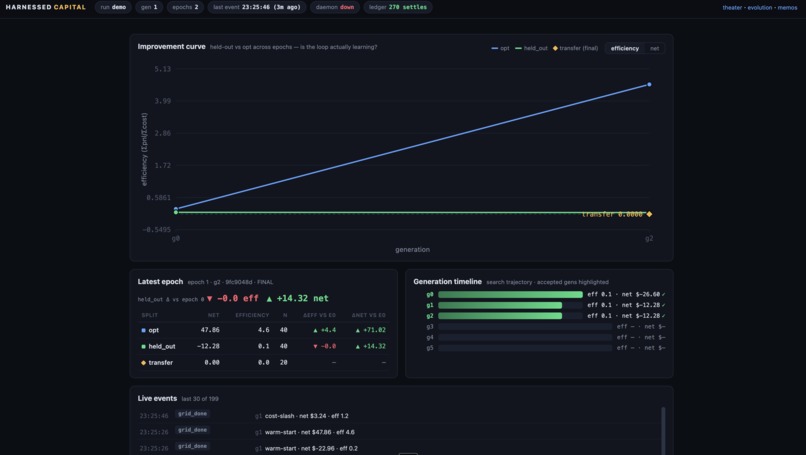Select the empty g5 generation row
This screenshot has width=806, height=455.
pos(545,348)
